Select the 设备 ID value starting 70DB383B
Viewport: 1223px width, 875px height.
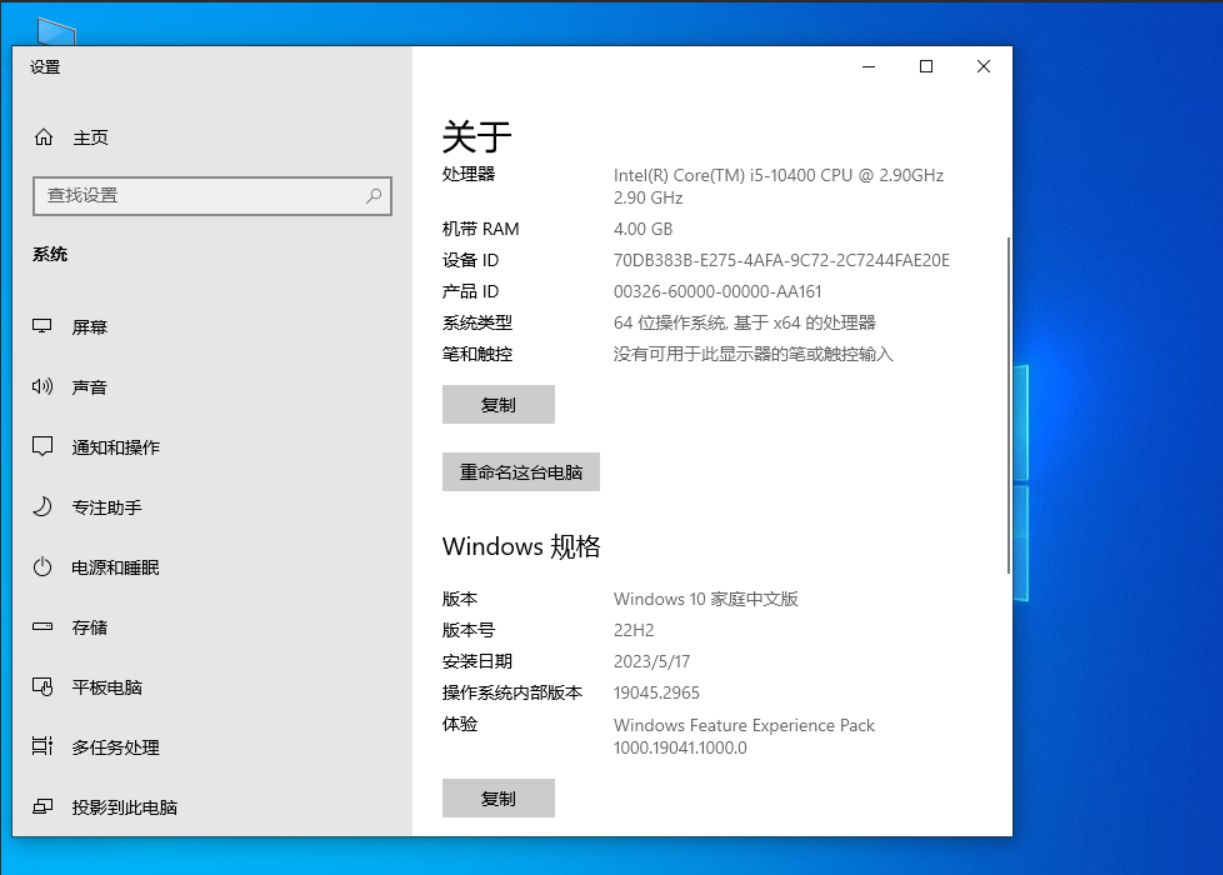781,260
